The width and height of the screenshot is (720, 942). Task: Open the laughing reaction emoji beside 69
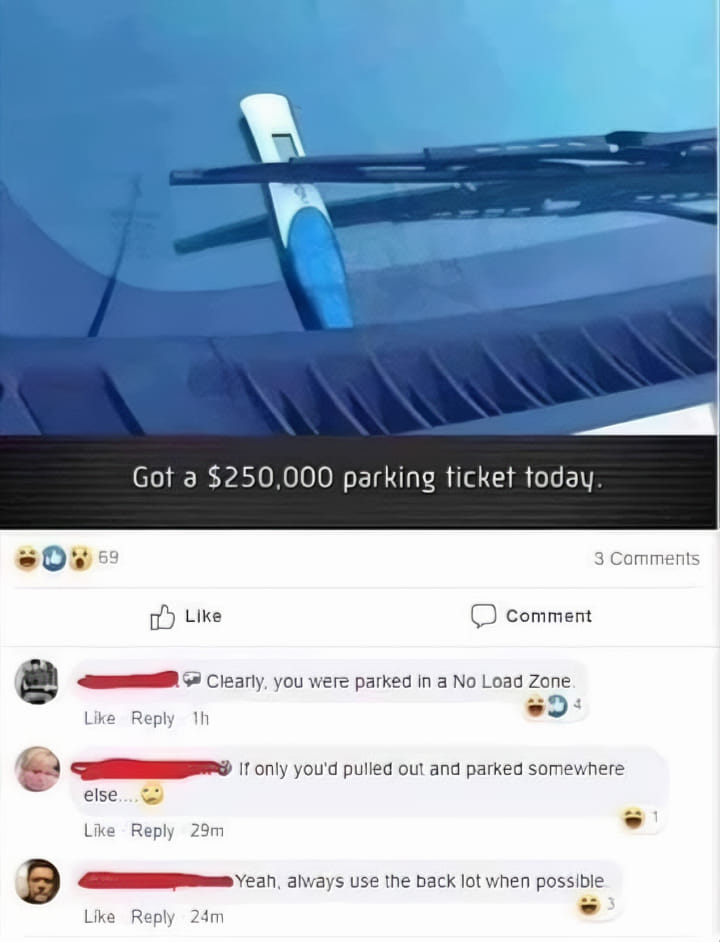[26, 558]
